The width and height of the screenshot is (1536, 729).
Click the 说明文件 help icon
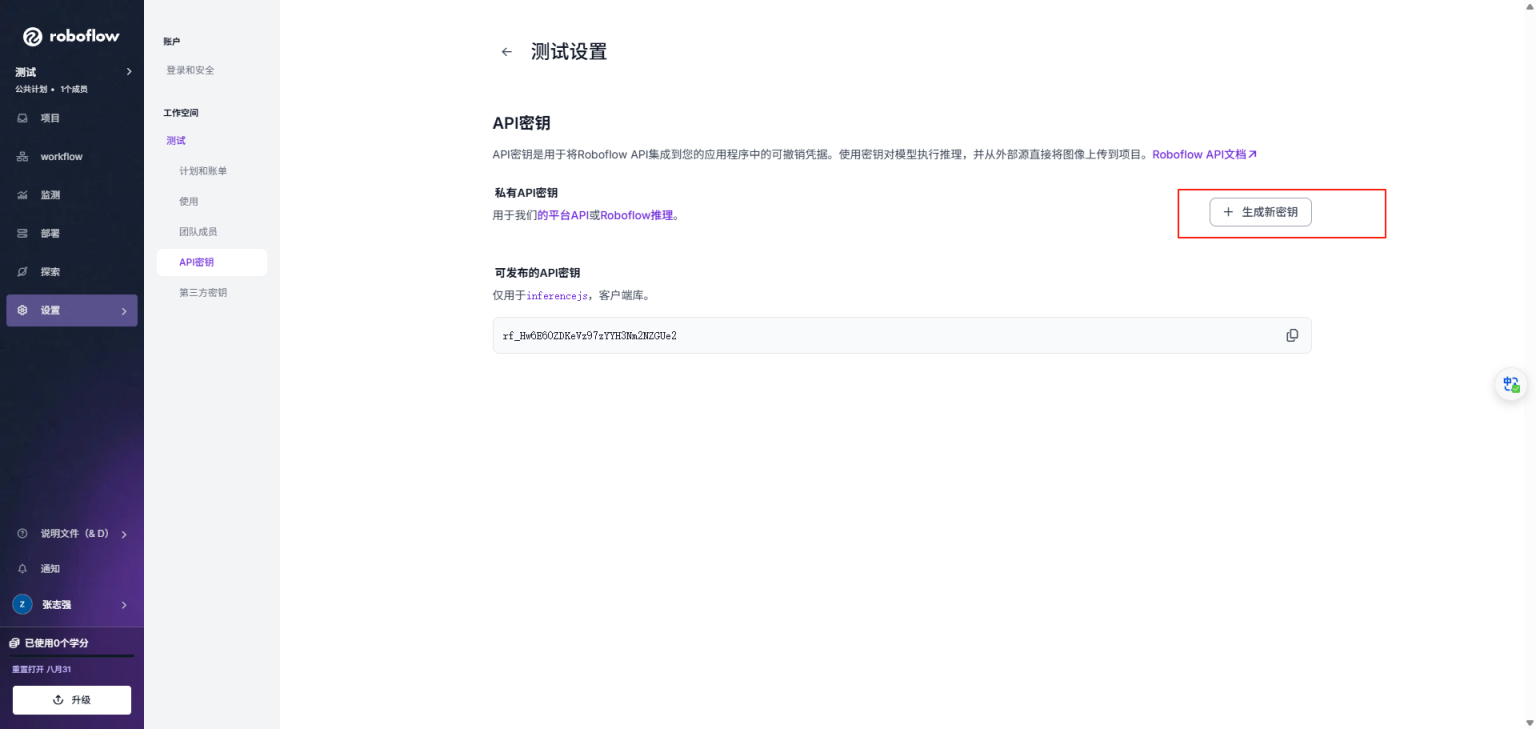(22, 533)
